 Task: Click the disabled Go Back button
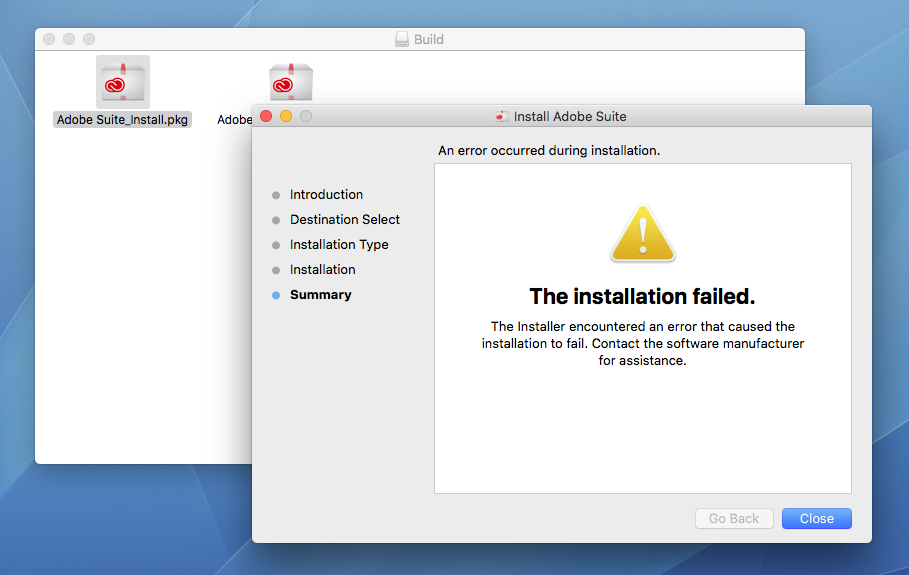point(734,519)
